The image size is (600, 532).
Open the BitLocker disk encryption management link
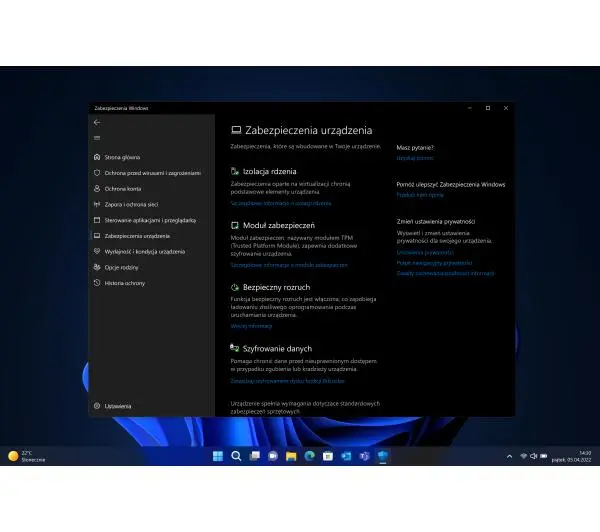(287, 381)
